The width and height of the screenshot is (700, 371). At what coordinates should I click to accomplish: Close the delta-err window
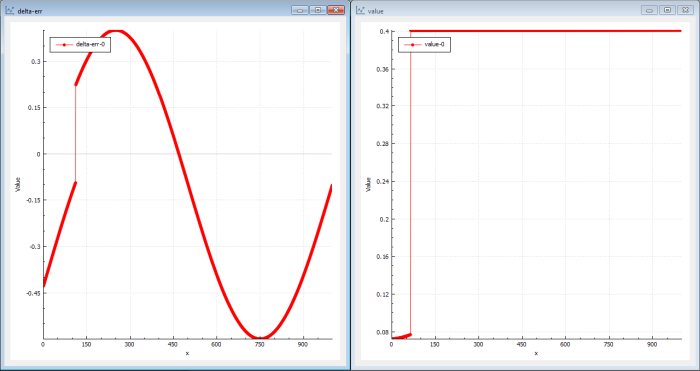[336, 10]
